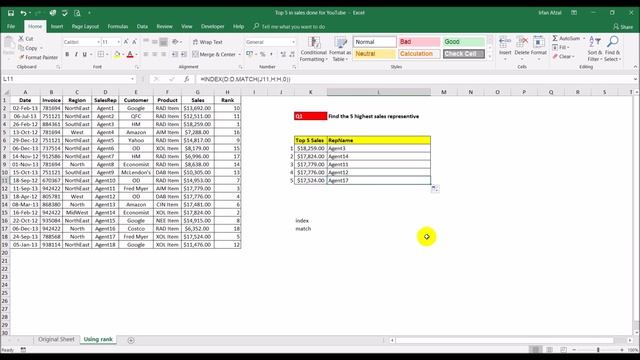Open Font dialog launcher

pos(137,67)
